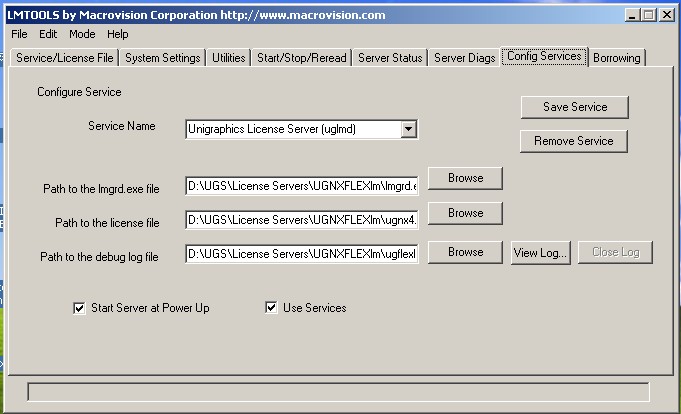Select the Config Services tab
This screenshot has width=681, height=414.
click(x=544, y=56)
